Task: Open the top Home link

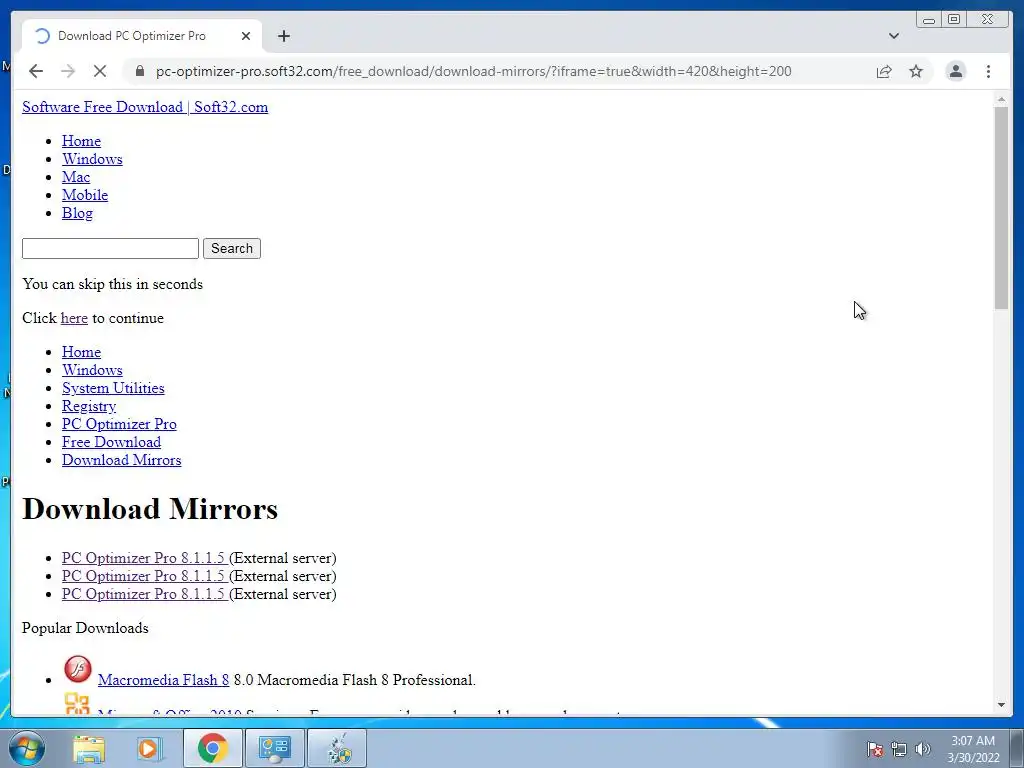Action: click(x=82, y=141)
